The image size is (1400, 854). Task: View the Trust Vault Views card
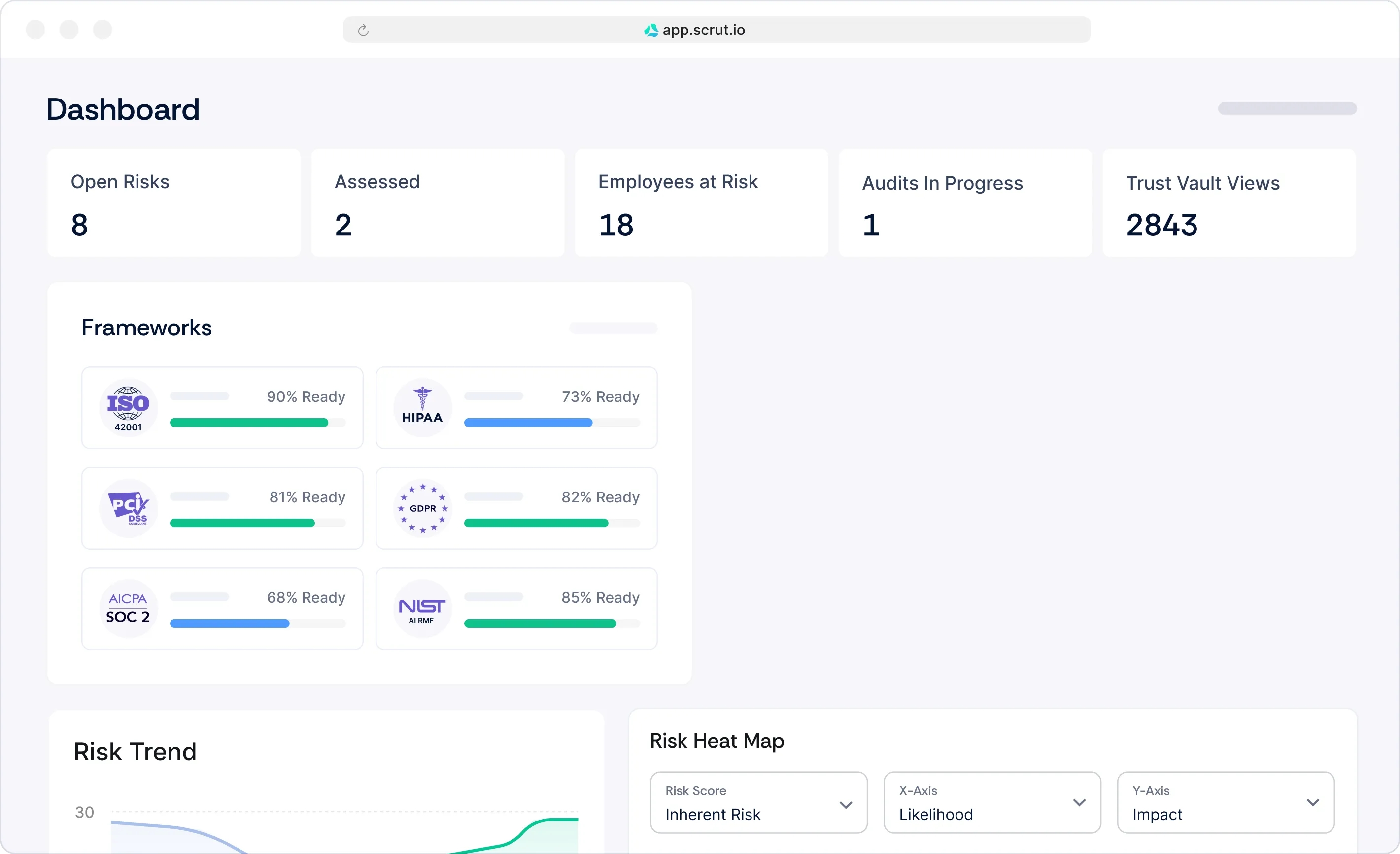click(x=1229, y=203)
